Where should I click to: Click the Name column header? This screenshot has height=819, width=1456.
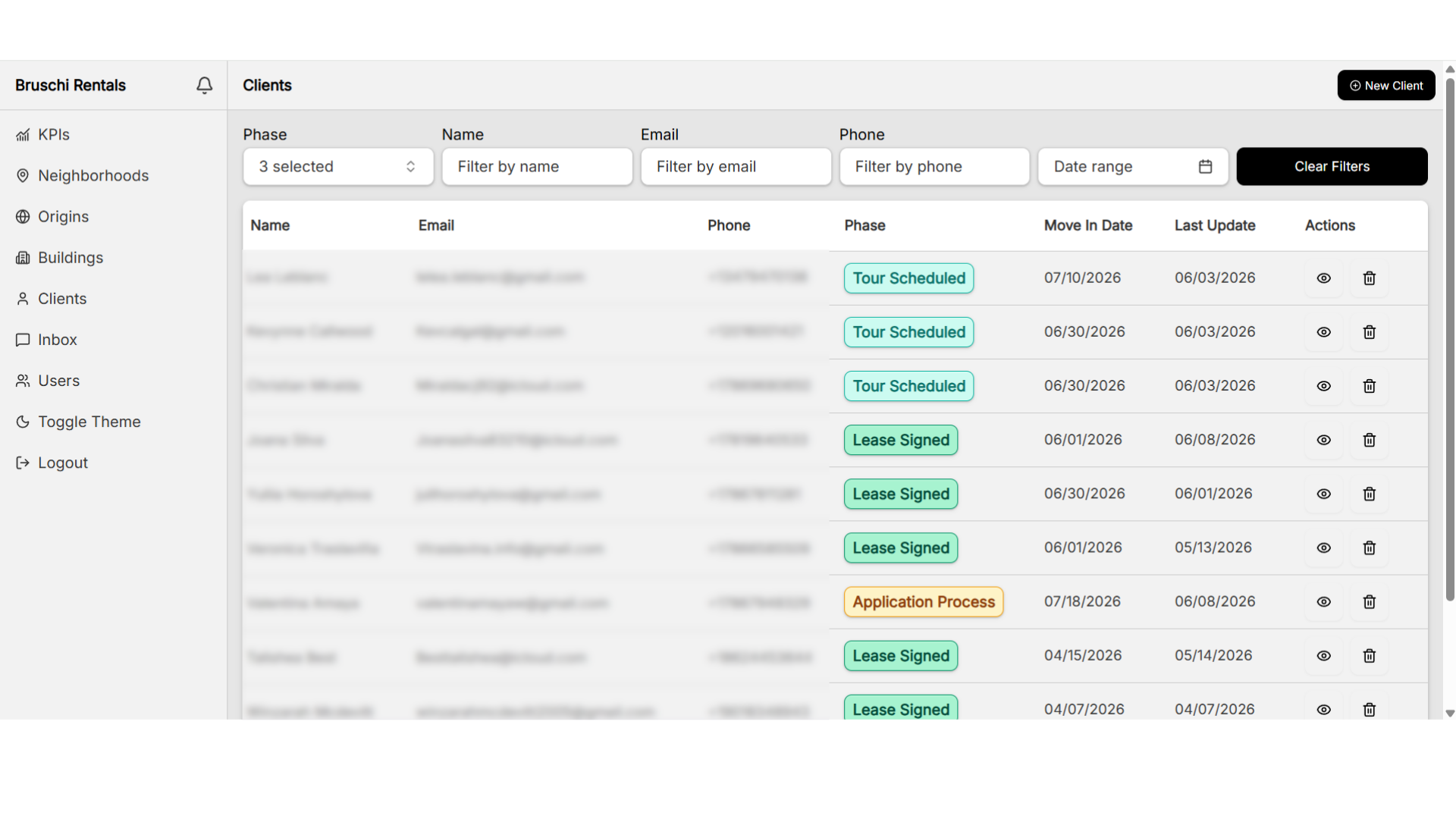(270, 225)
